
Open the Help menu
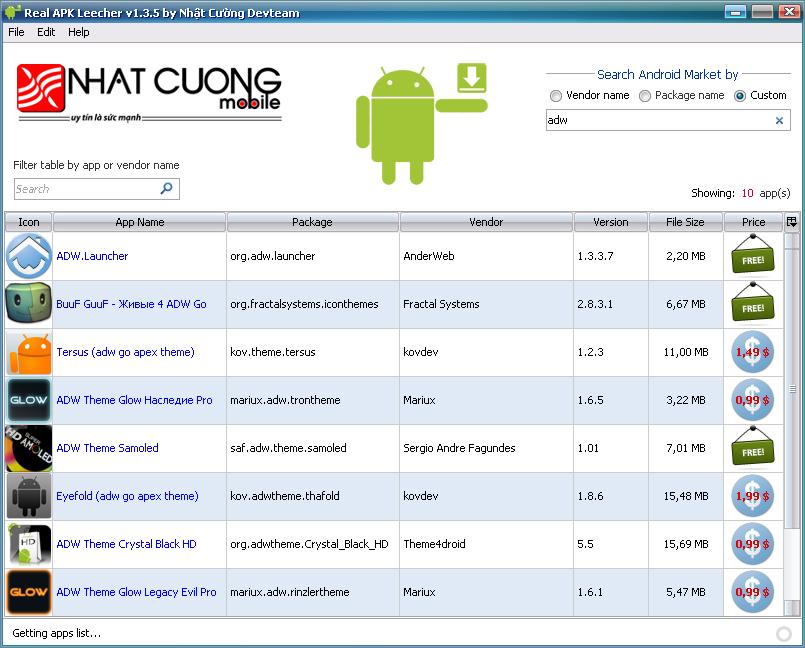(79, 32)
